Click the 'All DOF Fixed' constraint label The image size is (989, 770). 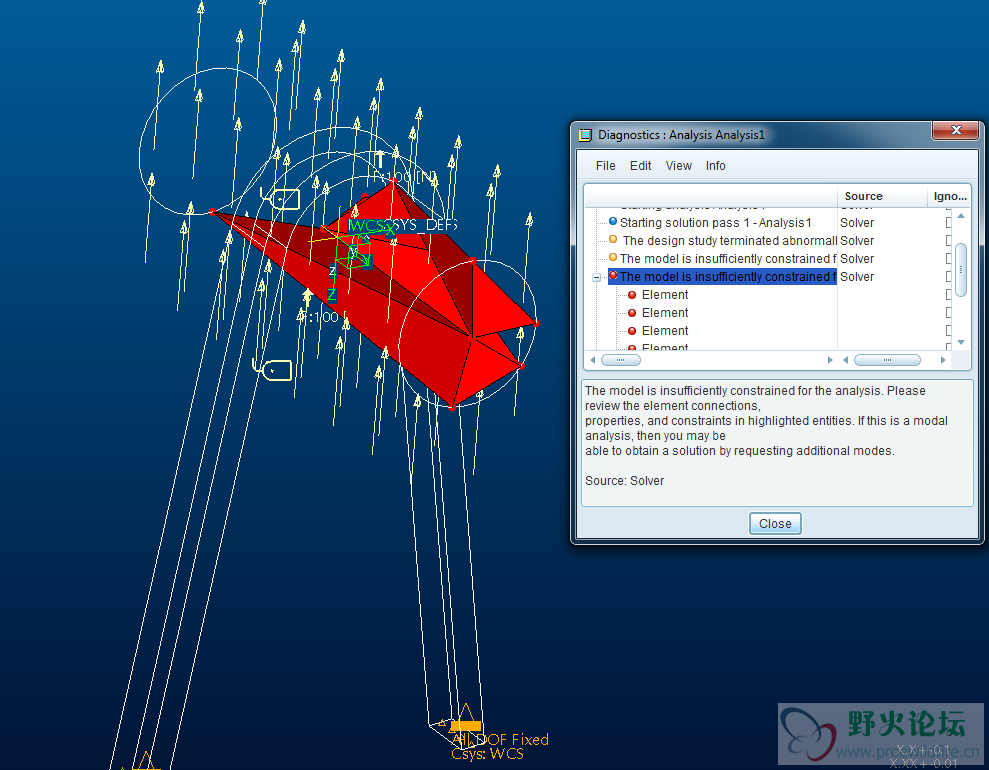[500, 739]
